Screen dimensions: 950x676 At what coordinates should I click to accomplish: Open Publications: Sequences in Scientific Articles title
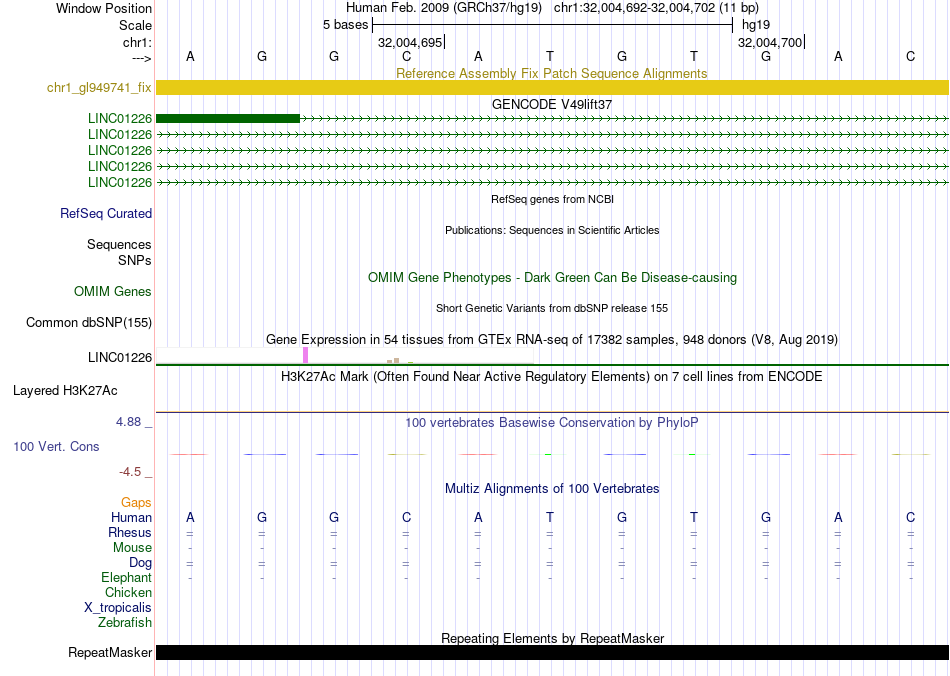[x=552, y=230]
